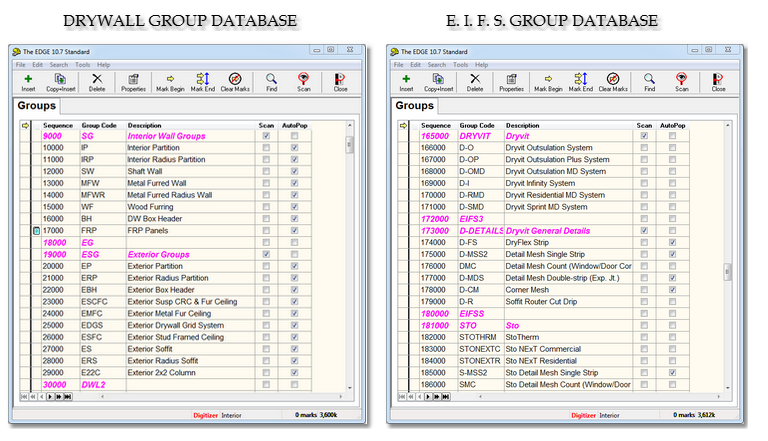Select Sto NExT Commercial row
Image resolution: width=768 pixels, height=441 pixels.
pyautogui.click(x=544, y=349)
